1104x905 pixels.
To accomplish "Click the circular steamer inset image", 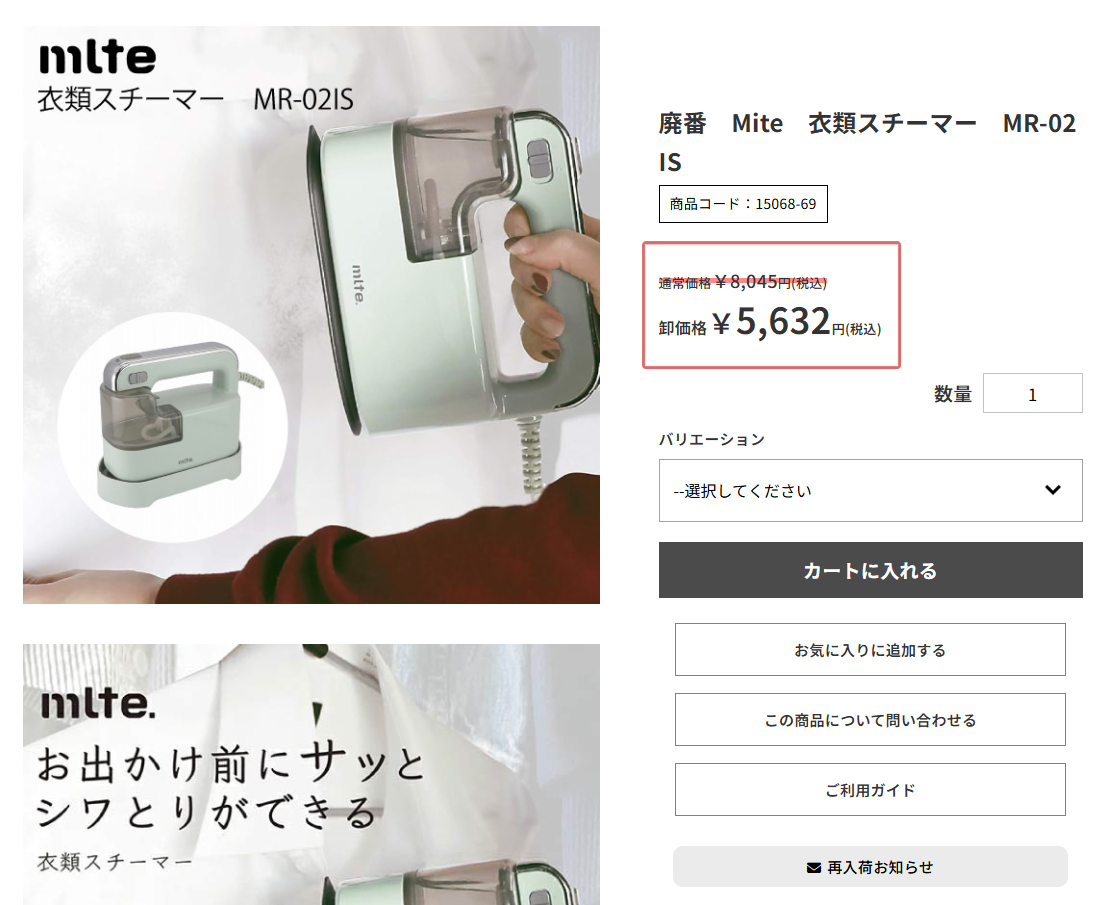I will 172,427.
